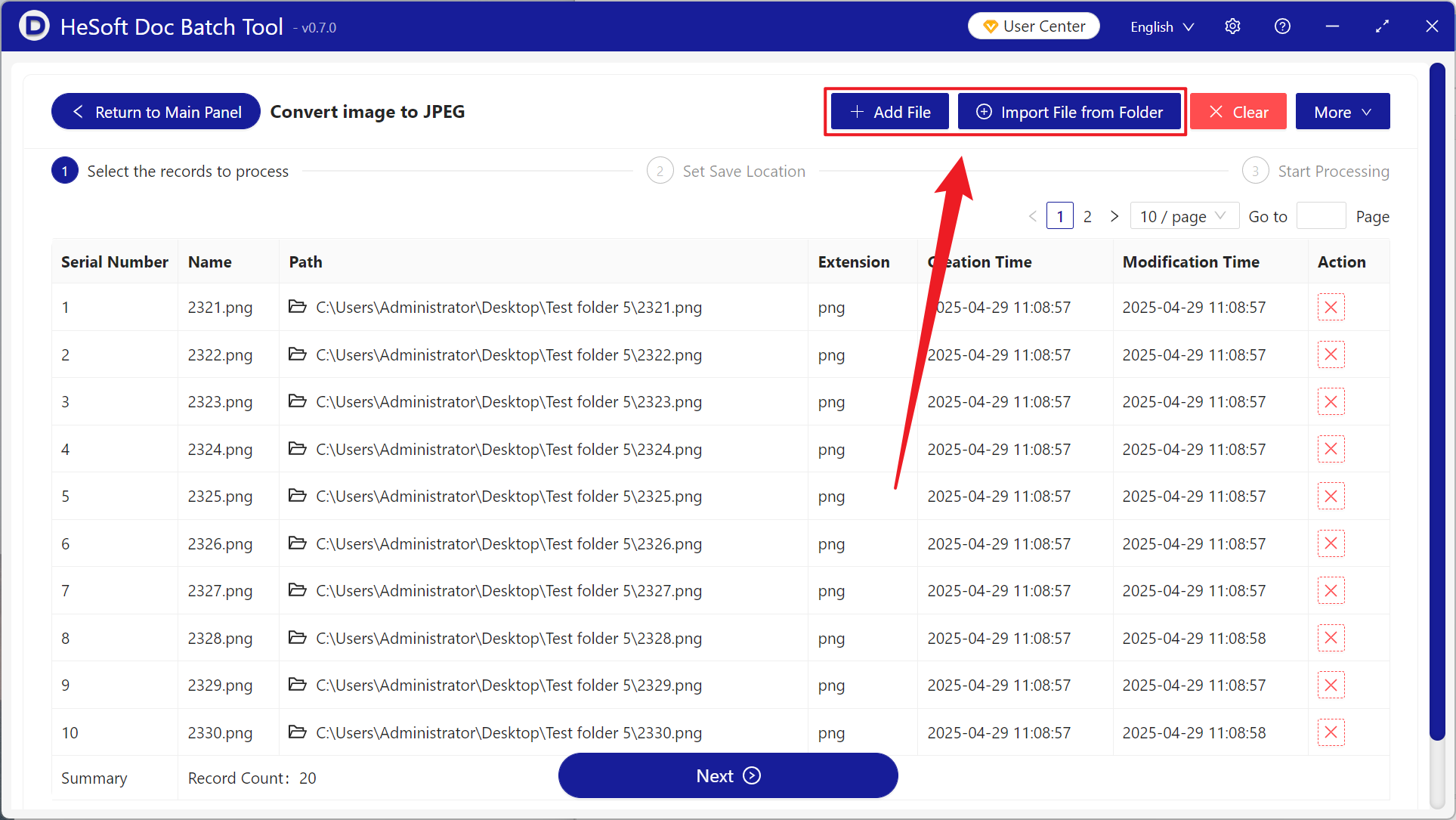This screenshot has width=1456, height=820.
Task: Click Return to Main Panel button
Action: click(156, 112)
